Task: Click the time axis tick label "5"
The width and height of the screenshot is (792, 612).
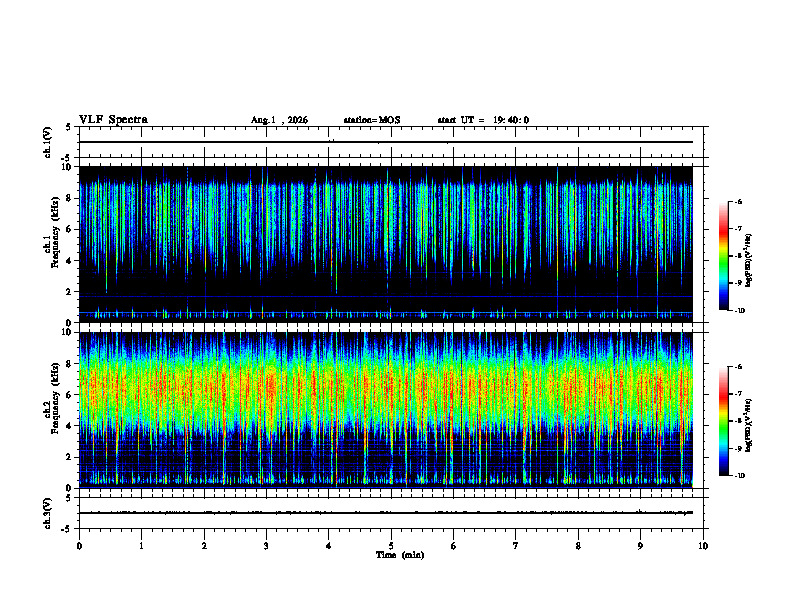Action: click(391, 546)
